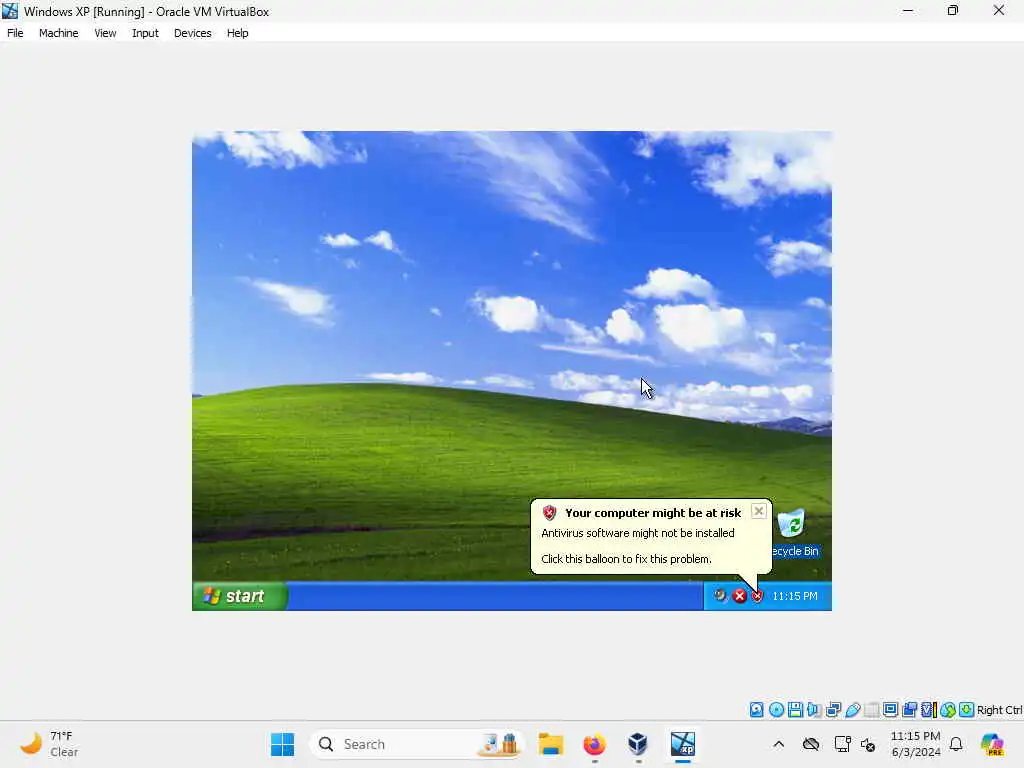Open the host clock and date 6/3/2024

coord(916,744)
